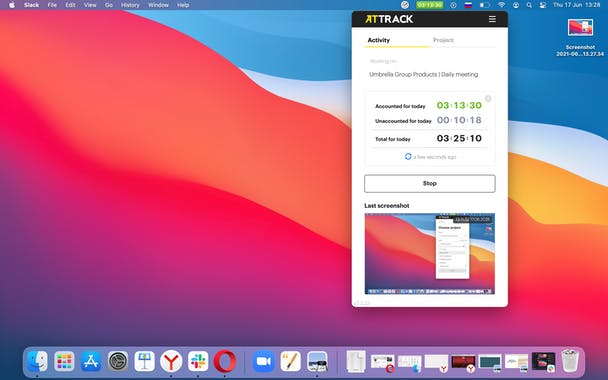Click the accounted time value 03:13:30
This screenshot has width=608, height=380.
click(459, 105)
